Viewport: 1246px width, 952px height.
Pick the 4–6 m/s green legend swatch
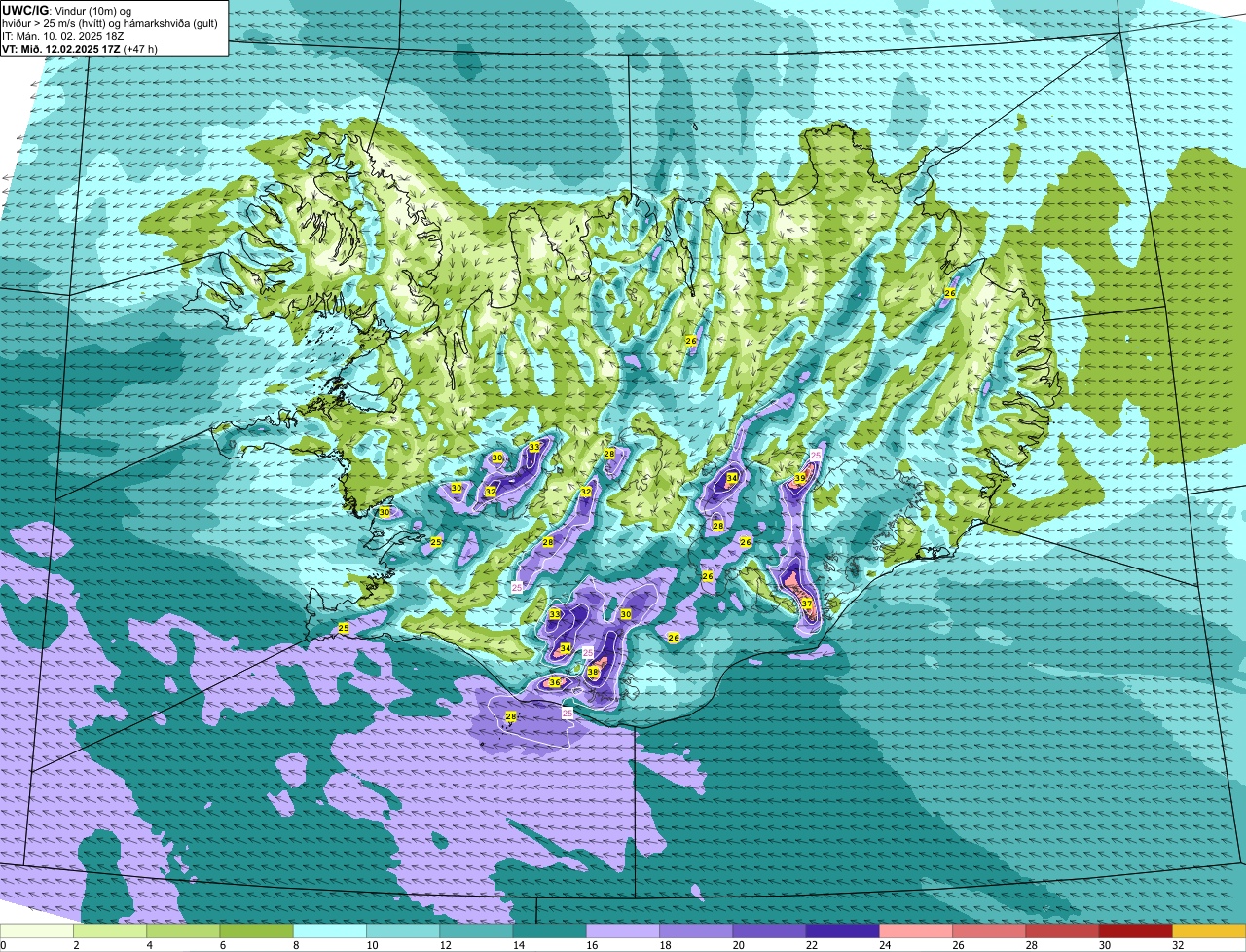[183, 931]
